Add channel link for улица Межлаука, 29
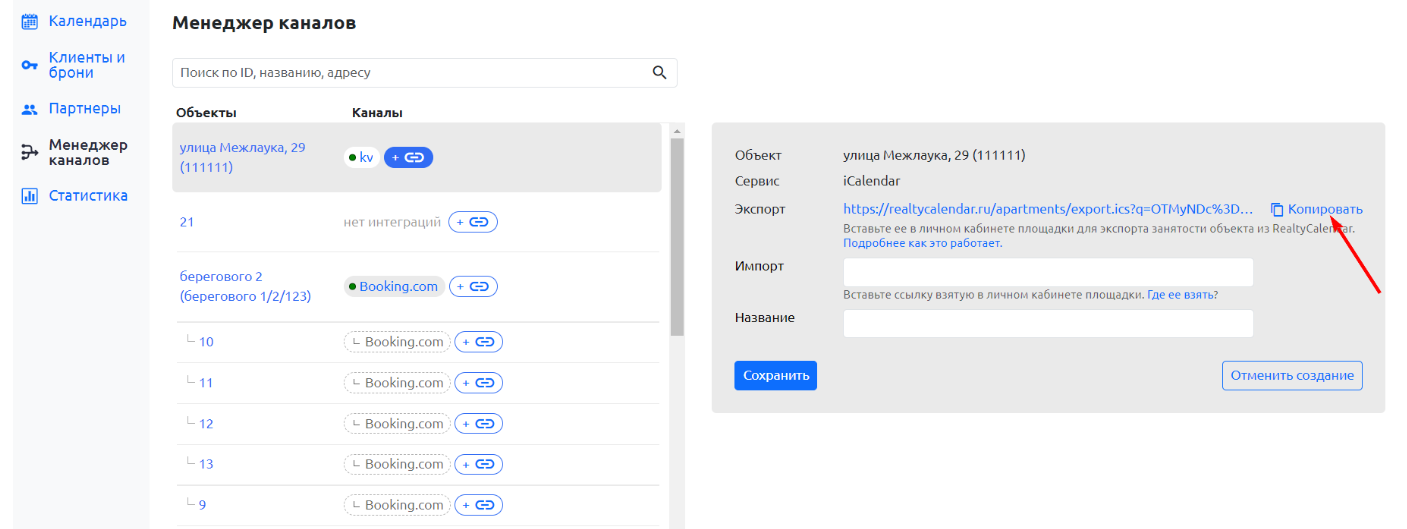Image resolution: width=1407 pixels, height=529 pixels. [x=408, y=158]
